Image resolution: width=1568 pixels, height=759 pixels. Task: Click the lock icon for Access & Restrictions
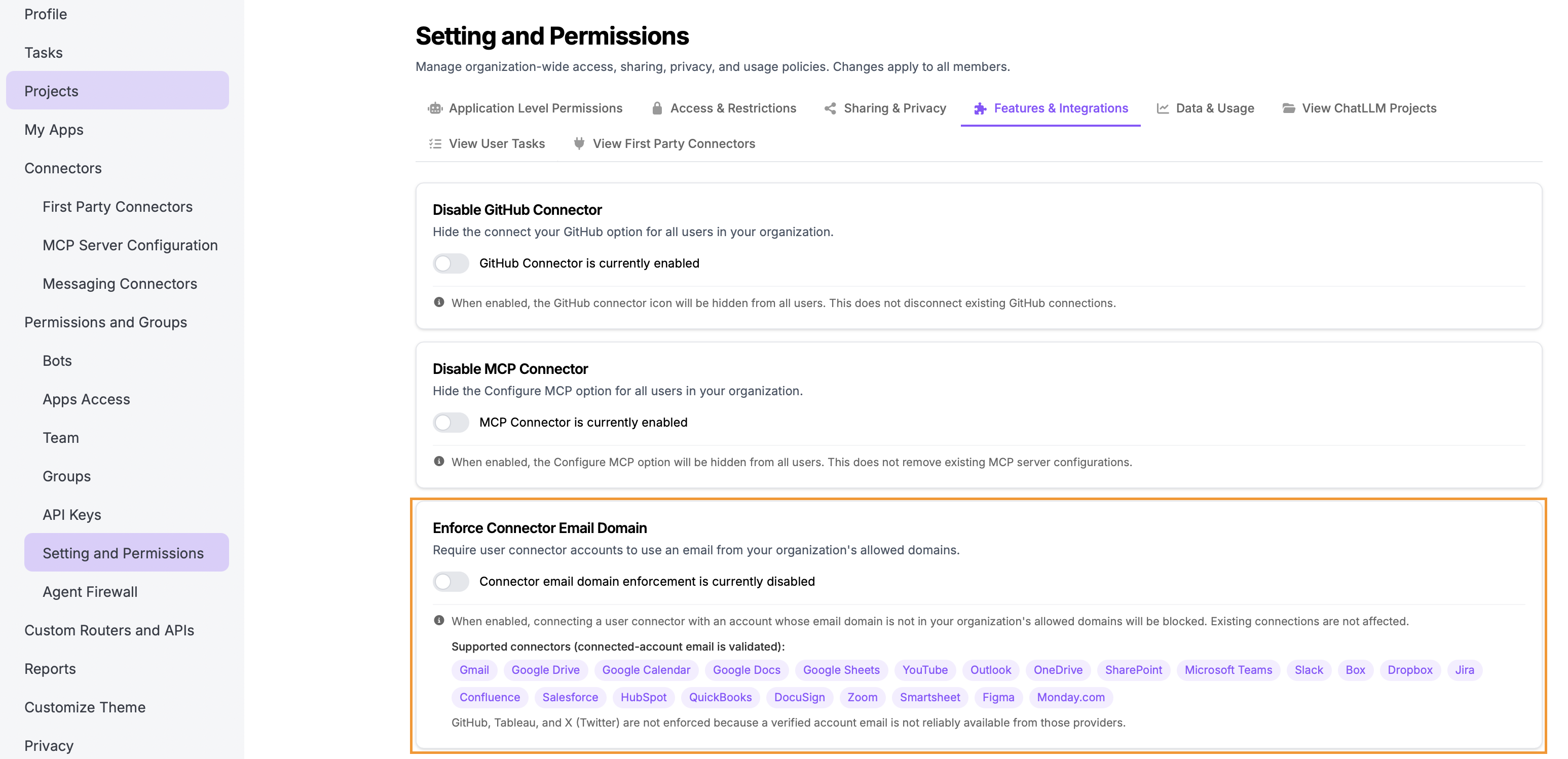coord(657,108)
